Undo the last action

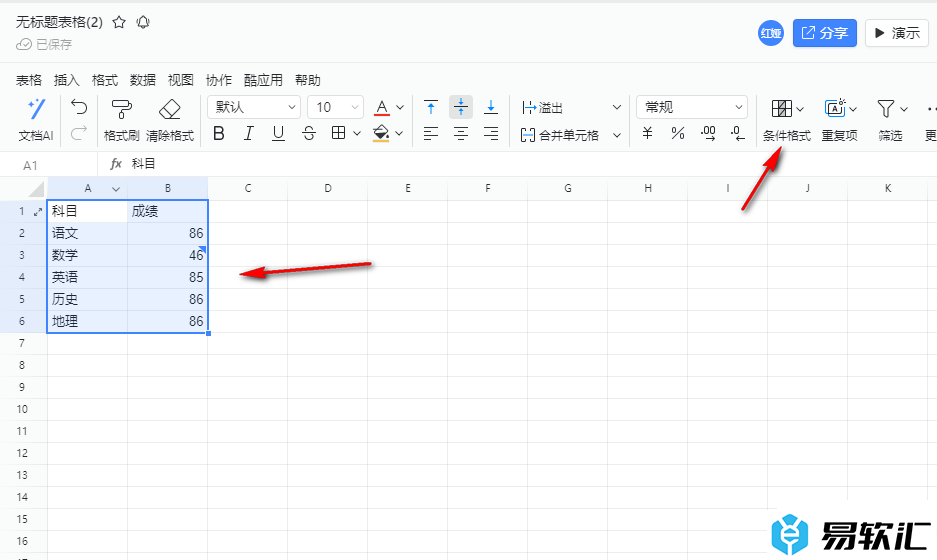click(79, 107)
